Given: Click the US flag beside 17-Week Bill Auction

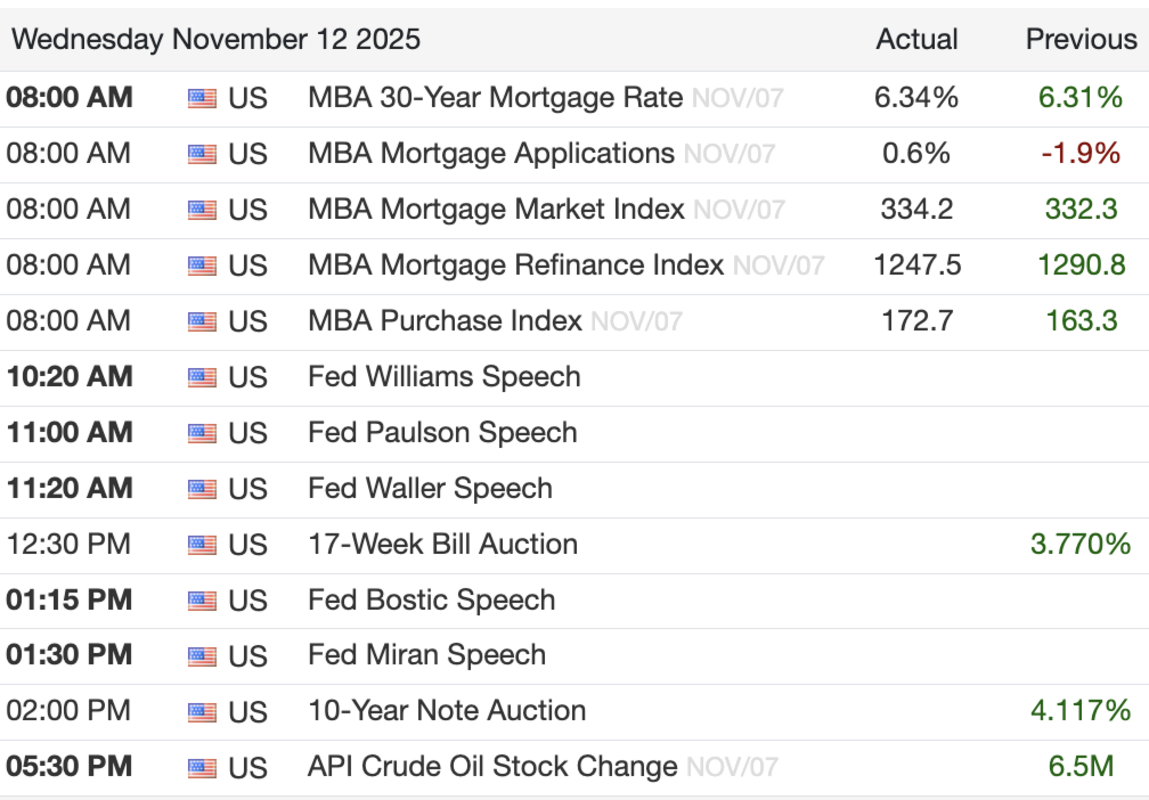Looking at the screenshot, I should click(x=202, y=545).
